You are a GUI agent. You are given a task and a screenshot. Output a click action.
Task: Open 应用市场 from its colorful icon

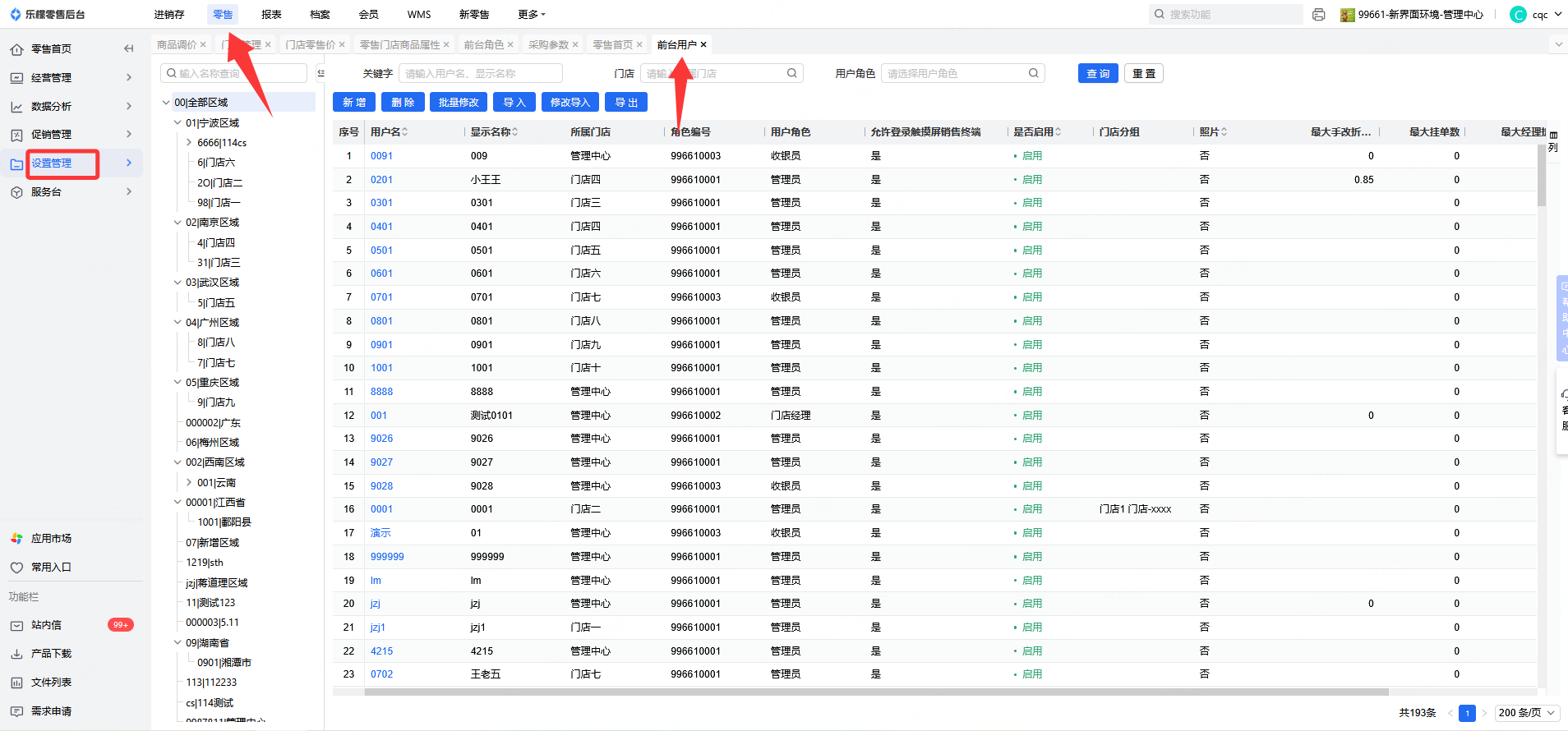pos(16,539)
